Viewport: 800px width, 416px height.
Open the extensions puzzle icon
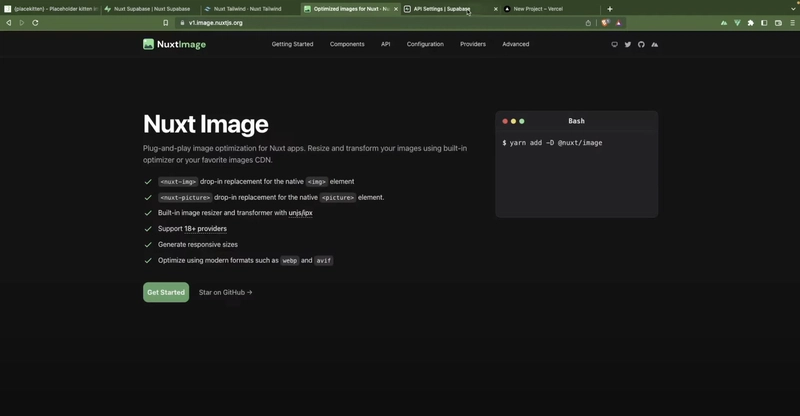pos(751,22)
